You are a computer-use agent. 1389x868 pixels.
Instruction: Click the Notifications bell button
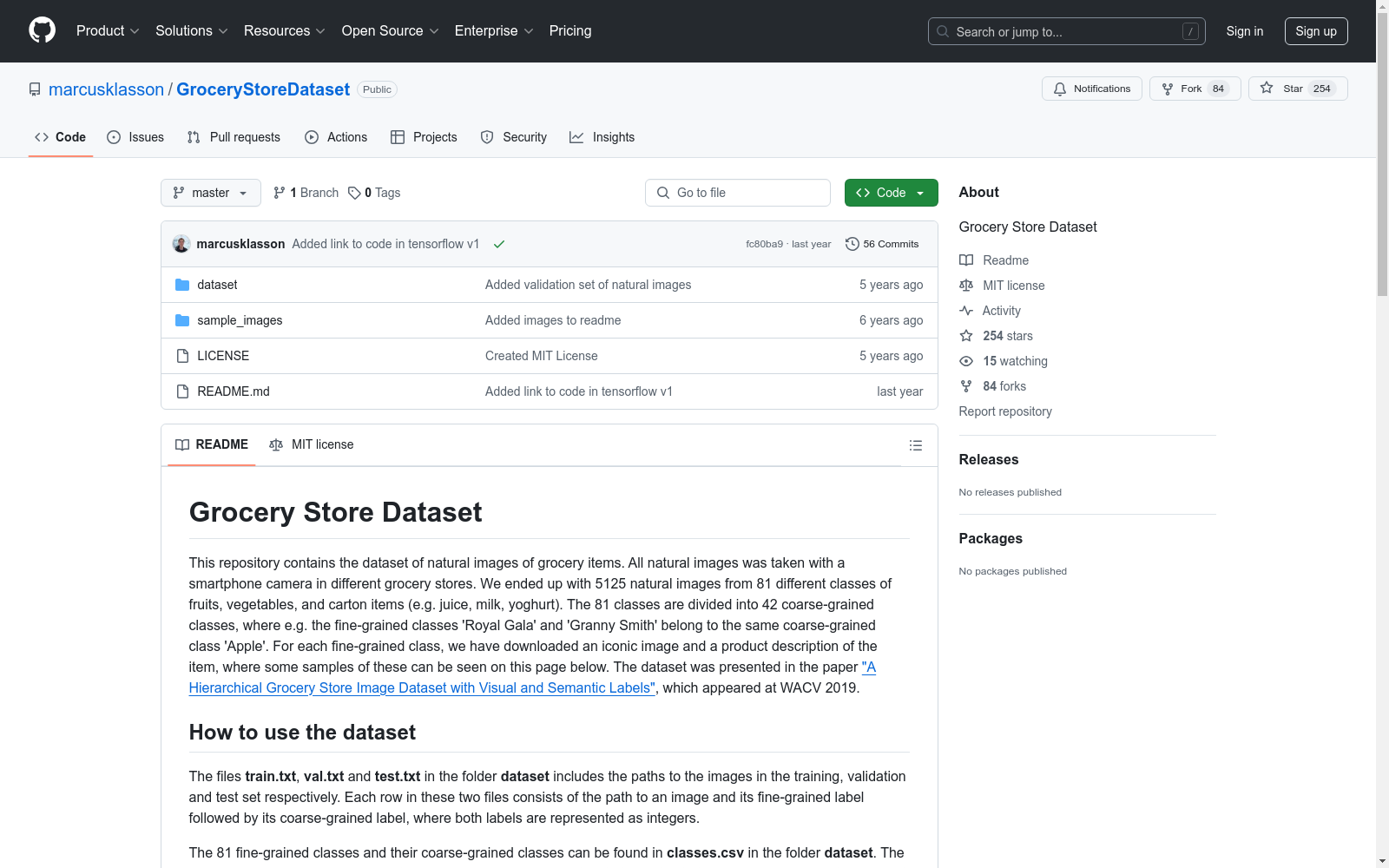pyautogui.click(x=1091, y=89)
